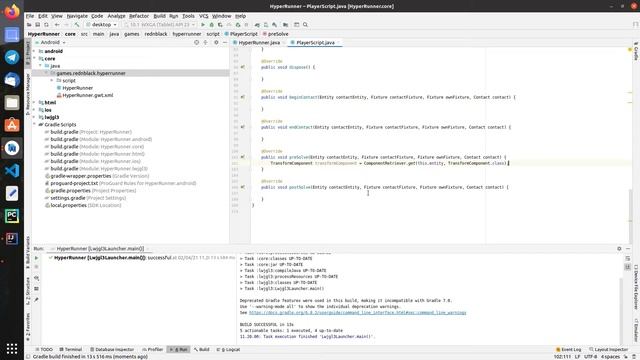Open the Database Inspector tool window
This screenshot has height=360, width=640.
112,349
